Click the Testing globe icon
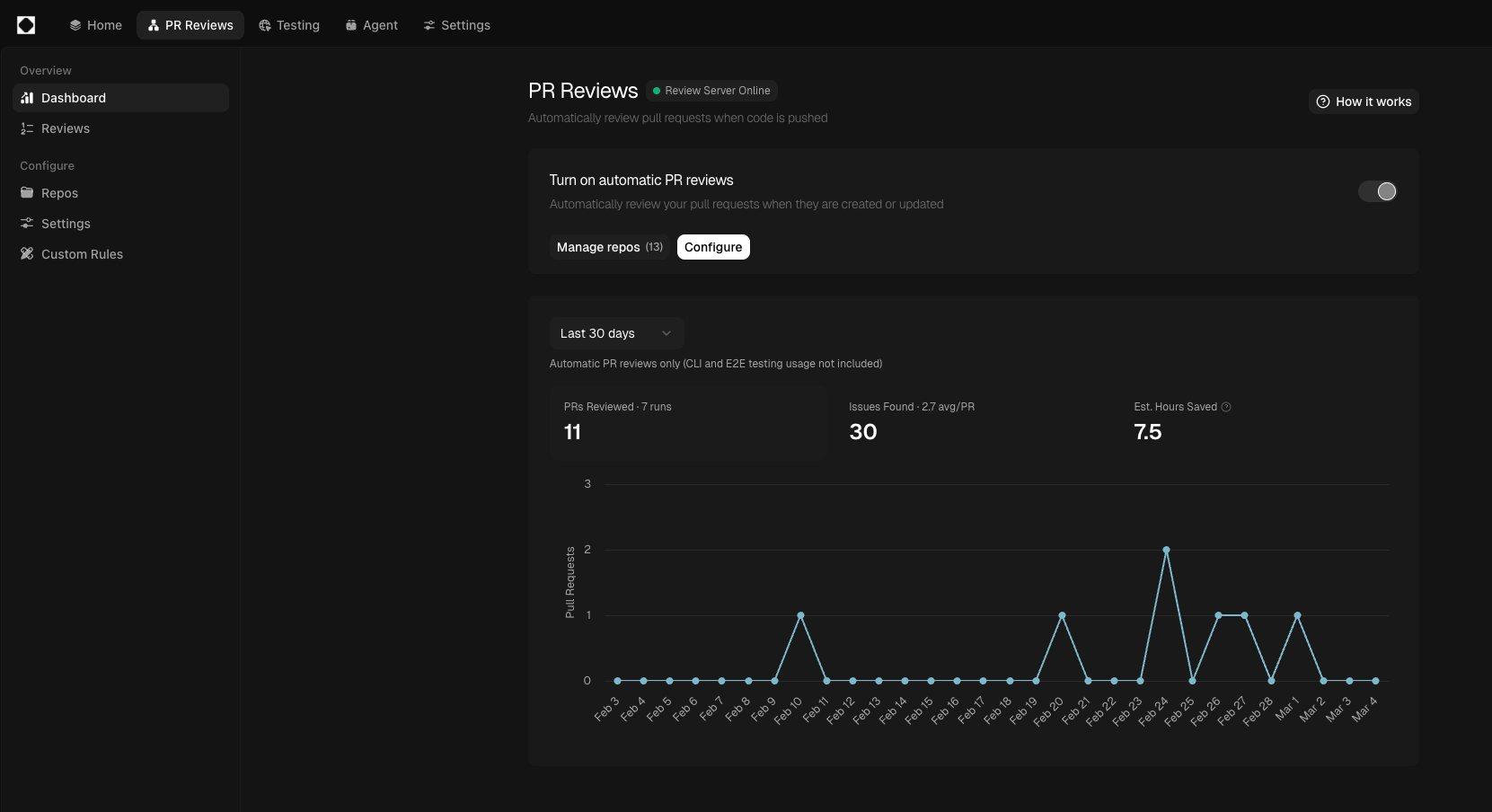This screenshot has height=812, width=1492. tap(265, 25)
